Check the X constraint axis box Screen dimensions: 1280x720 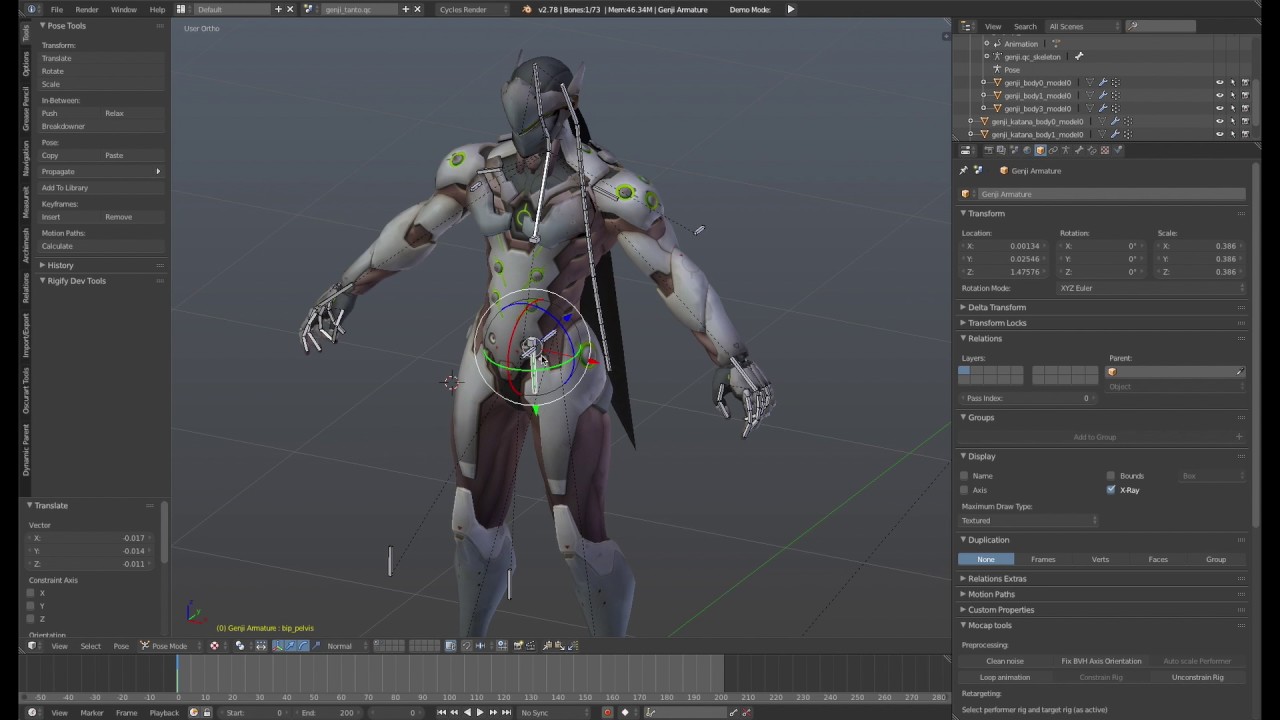tap(31, 593)
